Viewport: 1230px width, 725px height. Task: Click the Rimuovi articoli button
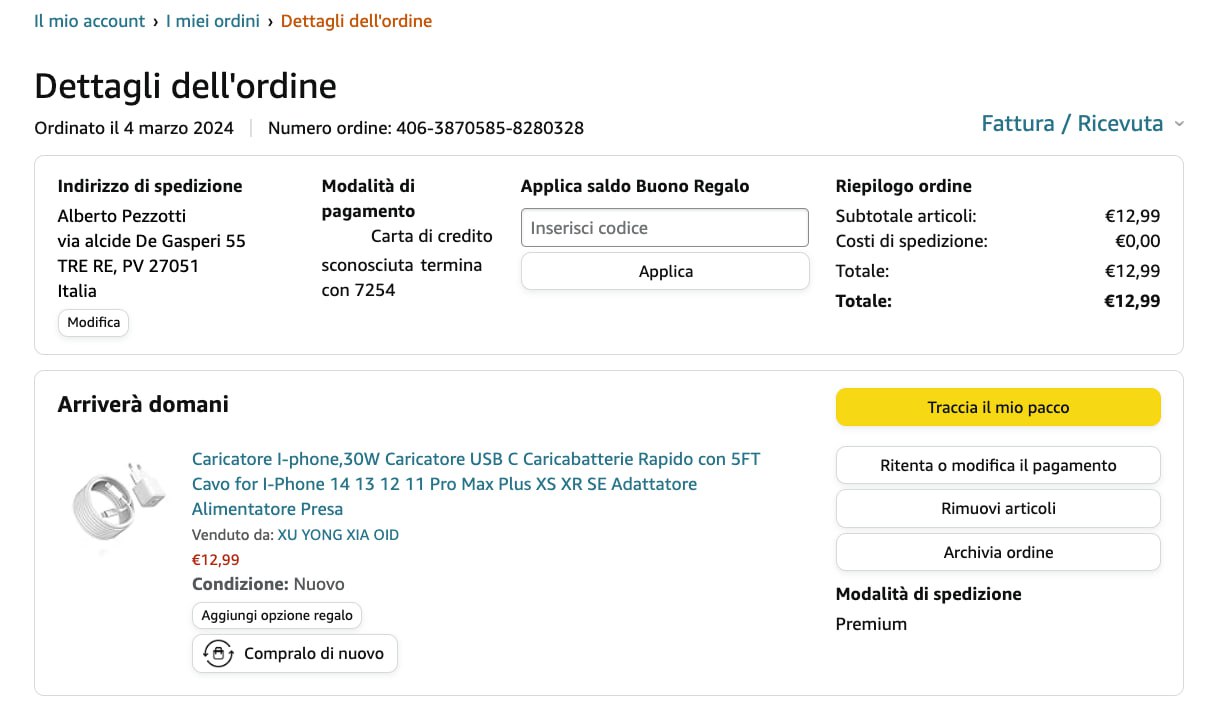(998, 508)
